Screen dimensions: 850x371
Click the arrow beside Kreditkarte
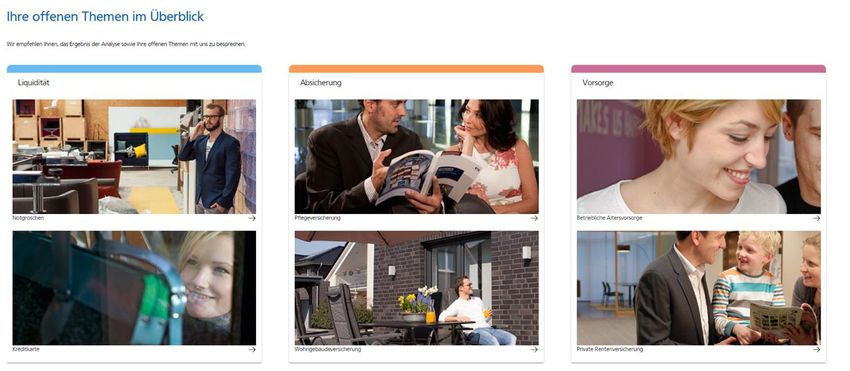click(252, 350)
